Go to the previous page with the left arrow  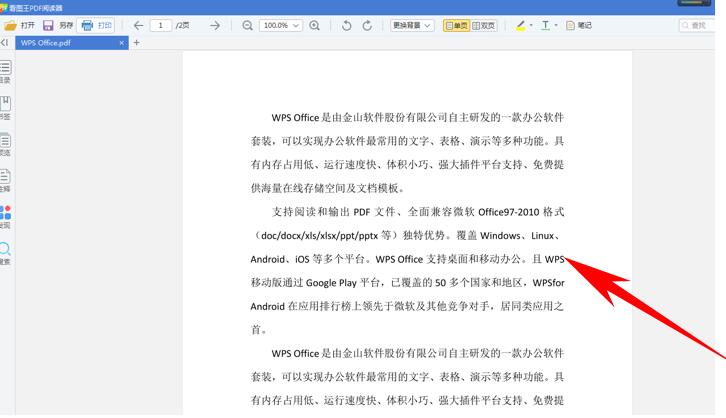coord(138,25)
